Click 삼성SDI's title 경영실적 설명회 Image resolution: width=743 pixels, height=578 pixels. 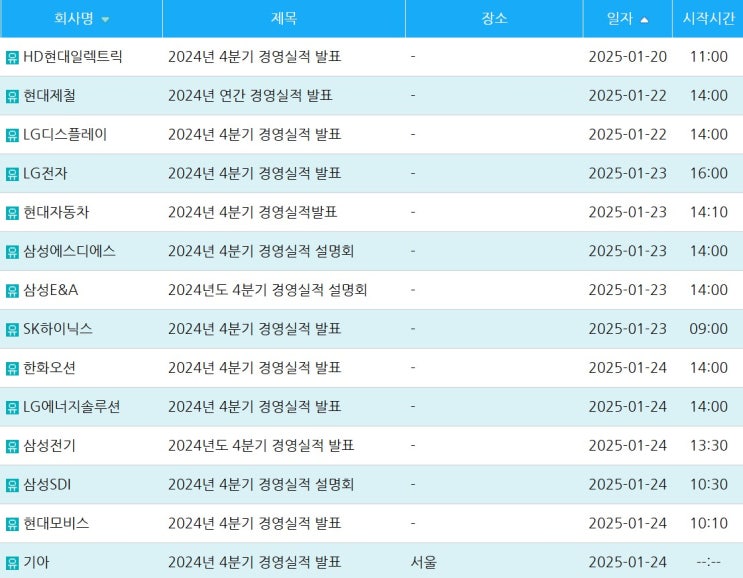point(306,484)
